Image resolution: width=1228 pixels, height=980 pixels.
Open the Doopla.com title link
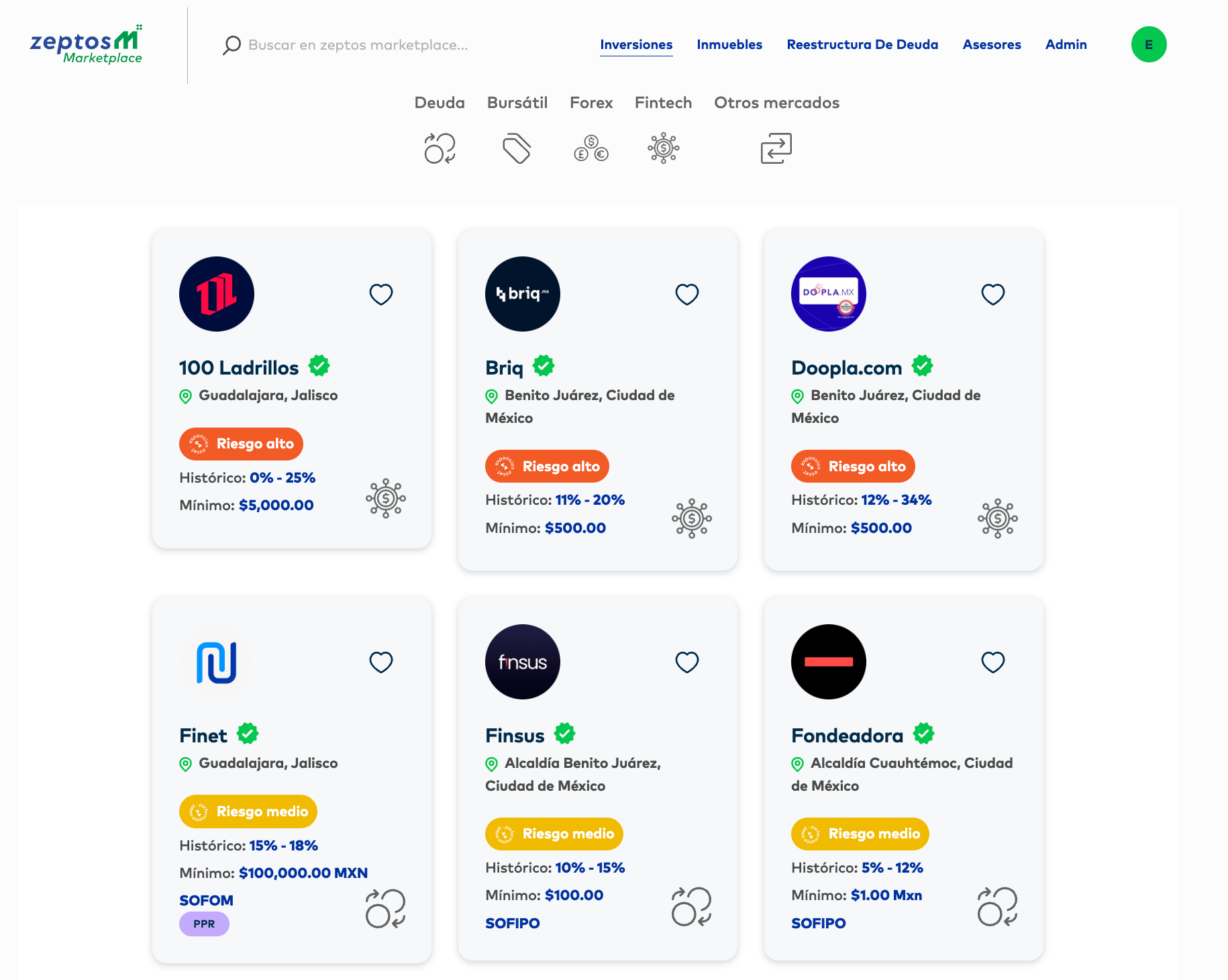pyautogui.click(x=846, y=368)
